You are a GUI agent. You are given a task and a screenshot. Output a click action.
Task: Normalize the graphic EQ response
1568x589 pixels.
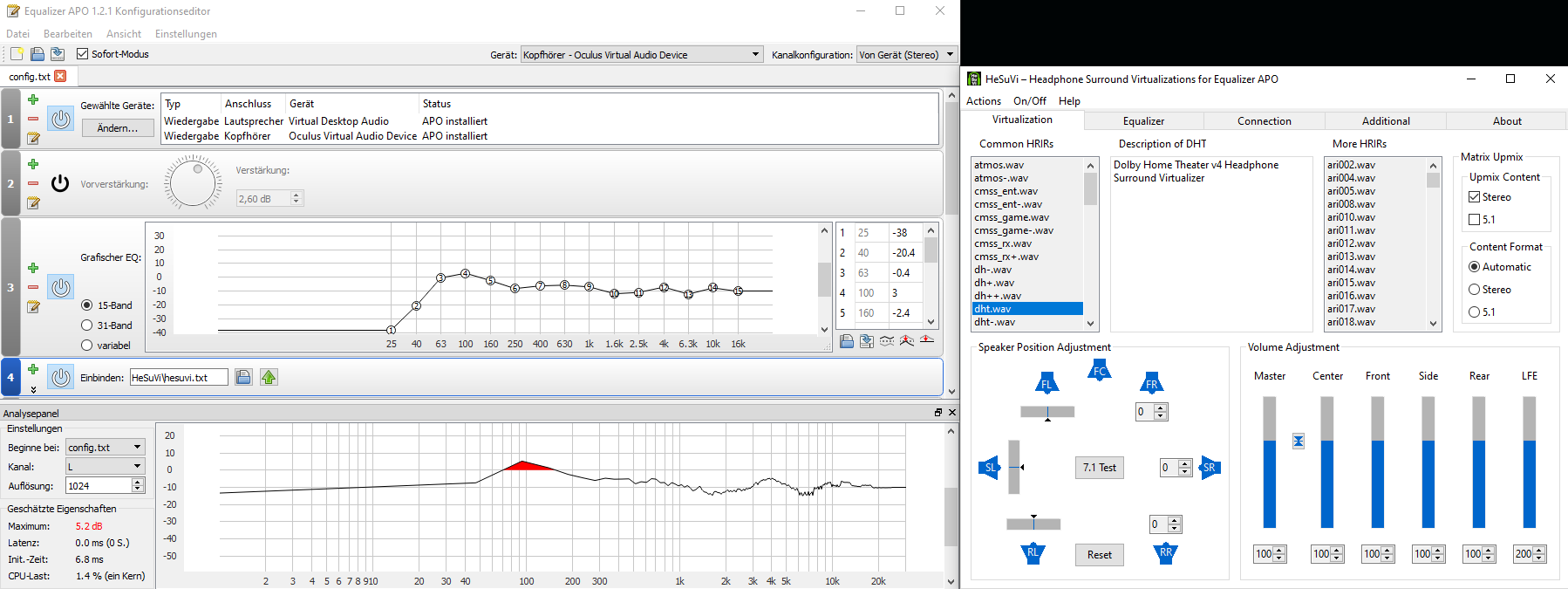(907, 341)
